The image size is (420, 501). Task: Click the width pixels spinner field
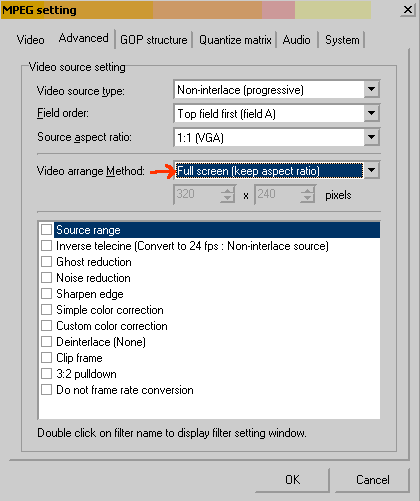click(x=197, y=194)
